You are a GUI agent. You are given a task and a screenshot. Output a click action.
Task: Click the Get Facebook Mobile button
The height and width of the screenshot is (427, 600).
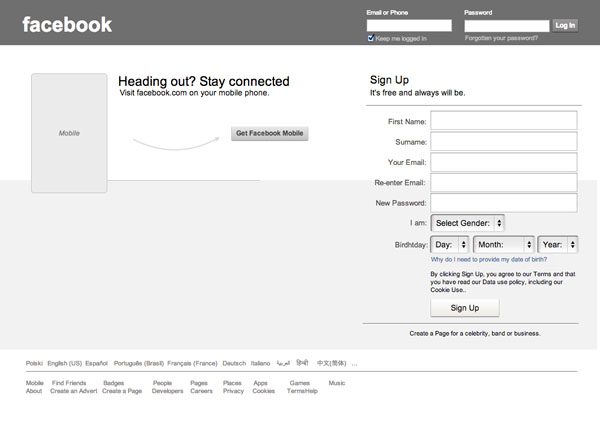(270, 133)
